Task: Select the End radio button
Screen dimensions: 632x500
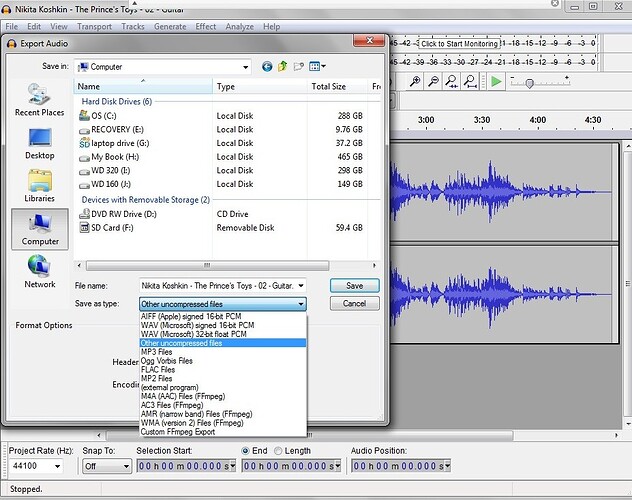Action: [245, 451]
